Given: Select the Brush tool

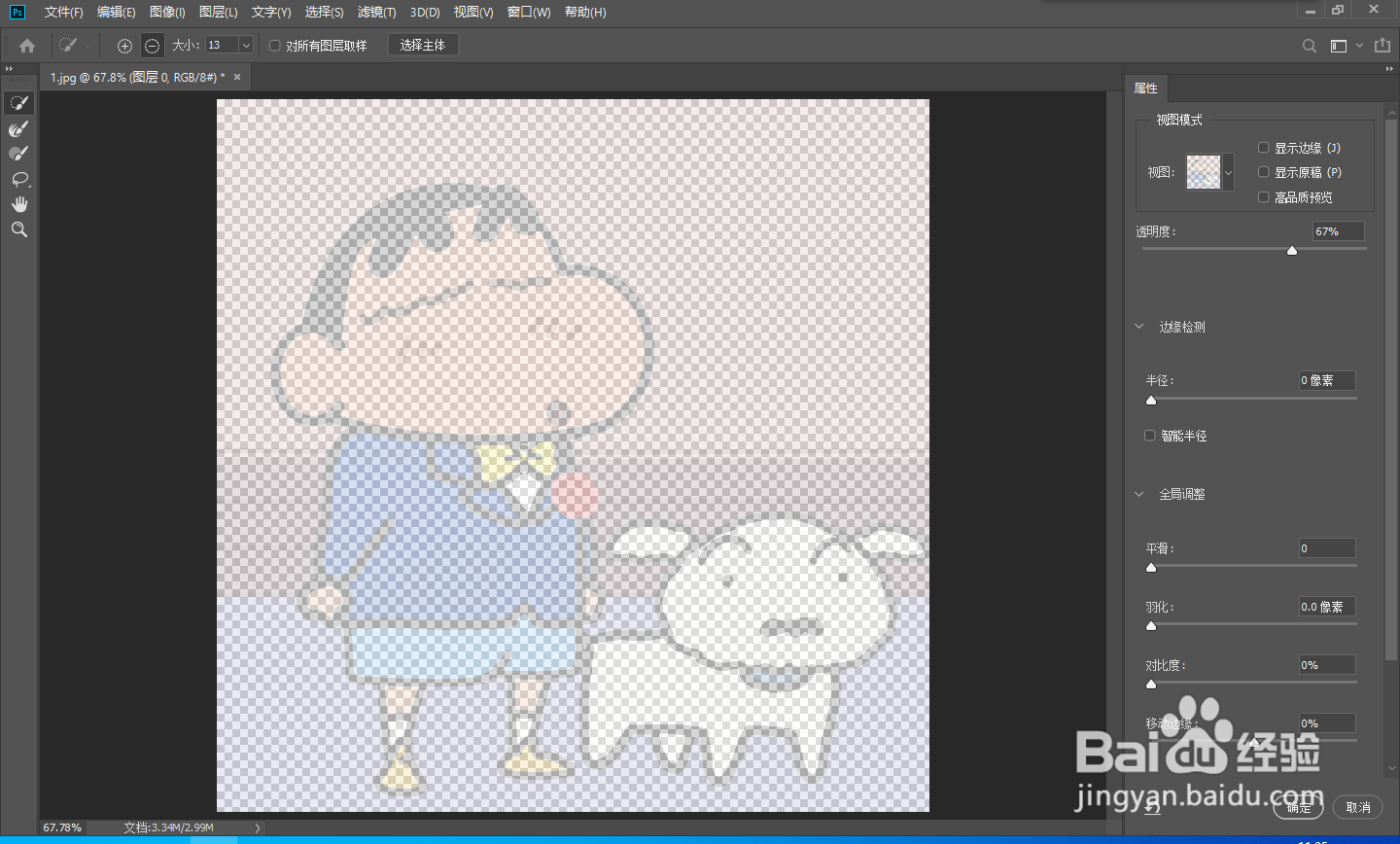Looking at the screenshot, I should pos(19,154).
